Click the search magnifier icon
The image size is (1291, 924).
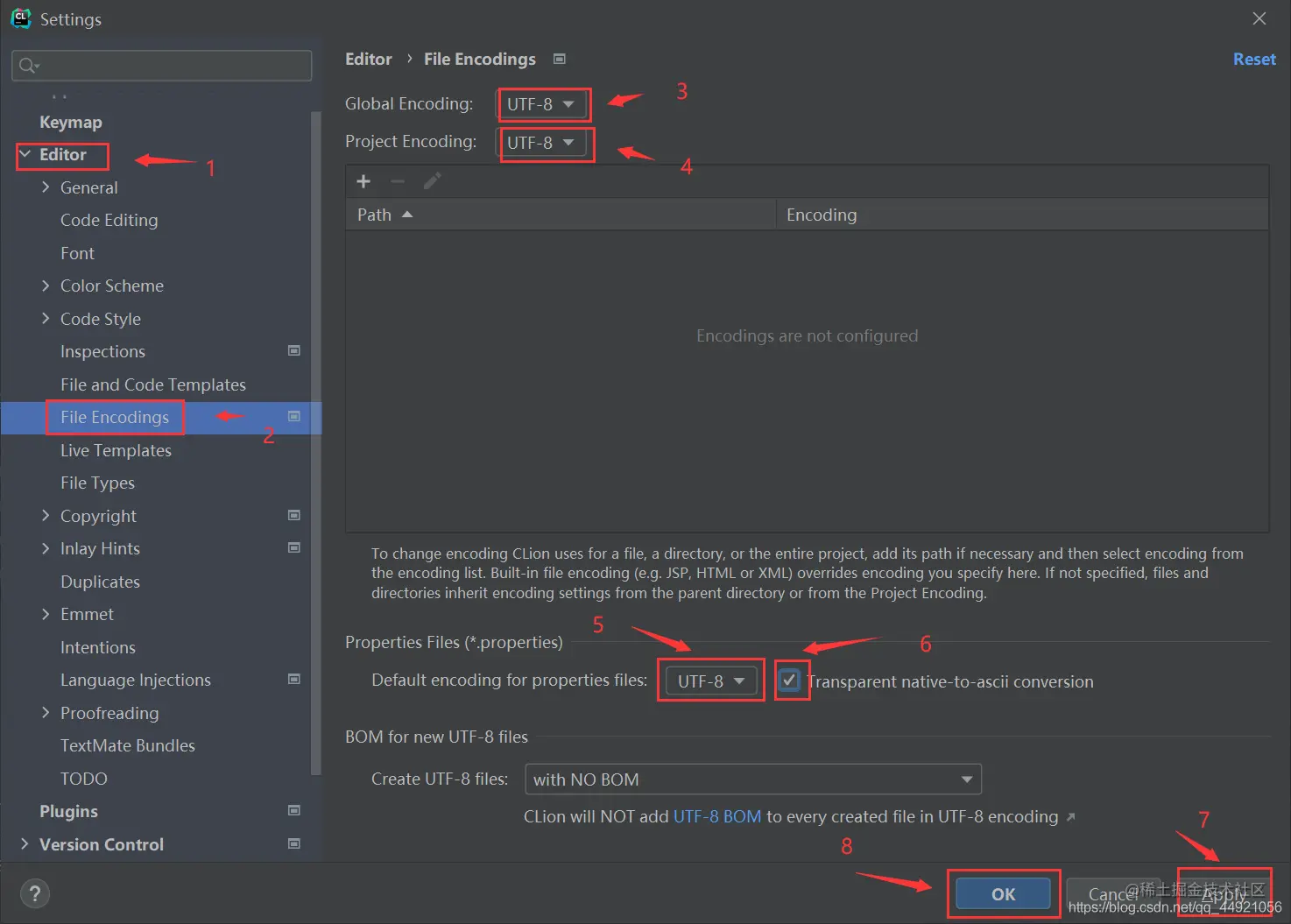(29, 66)
